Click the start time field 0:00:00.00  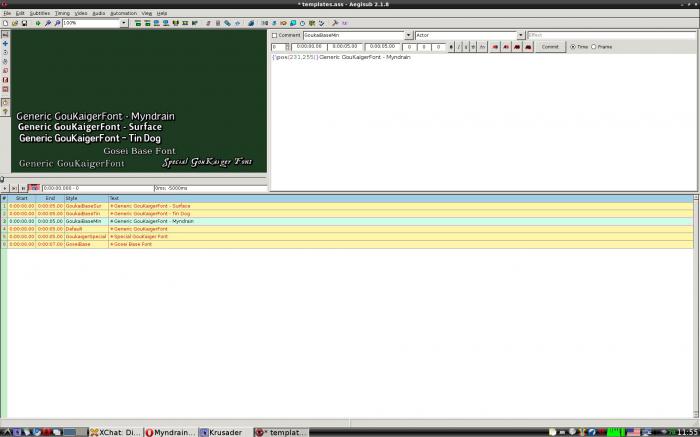tap(309, 46)
